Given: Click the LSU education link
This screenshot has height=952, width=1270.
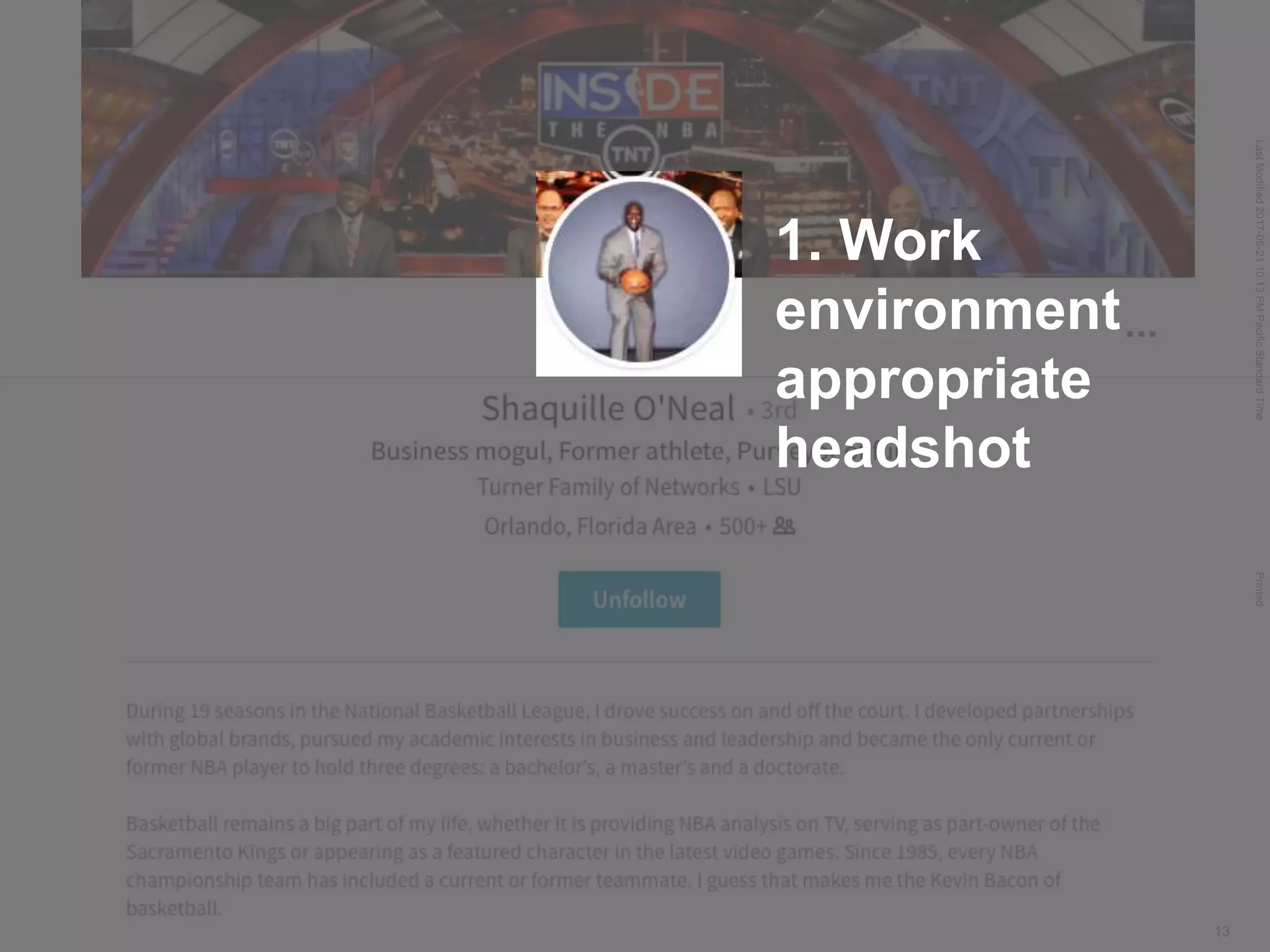Looking at the screenshot, I should tap(781, 487).
